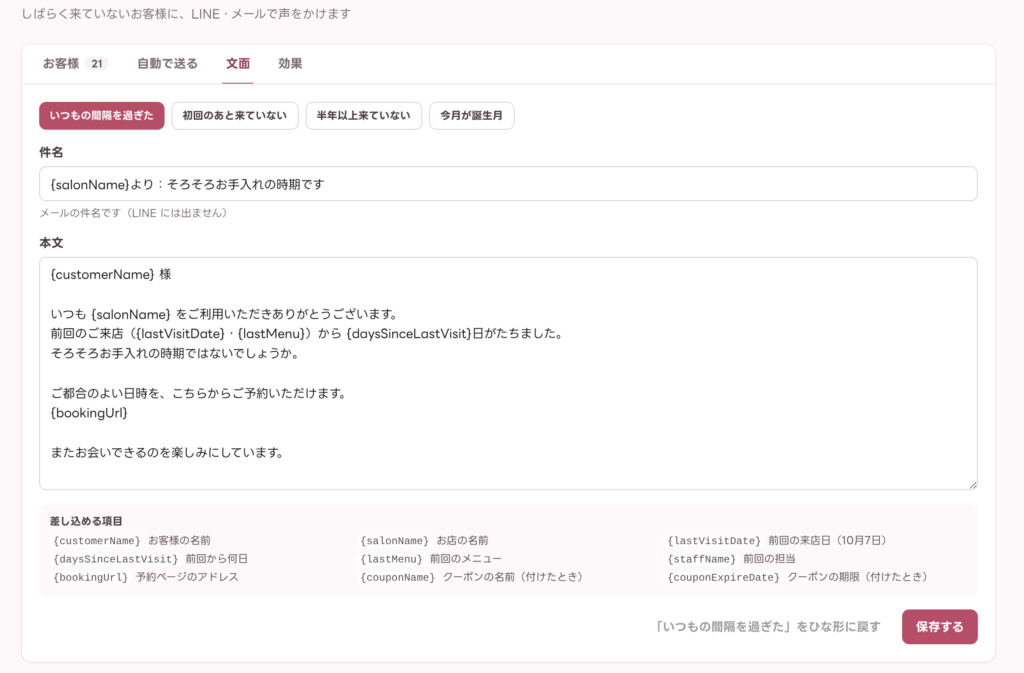
Task: Click the {customerName} 様 line in body
Action: (111, 275)
